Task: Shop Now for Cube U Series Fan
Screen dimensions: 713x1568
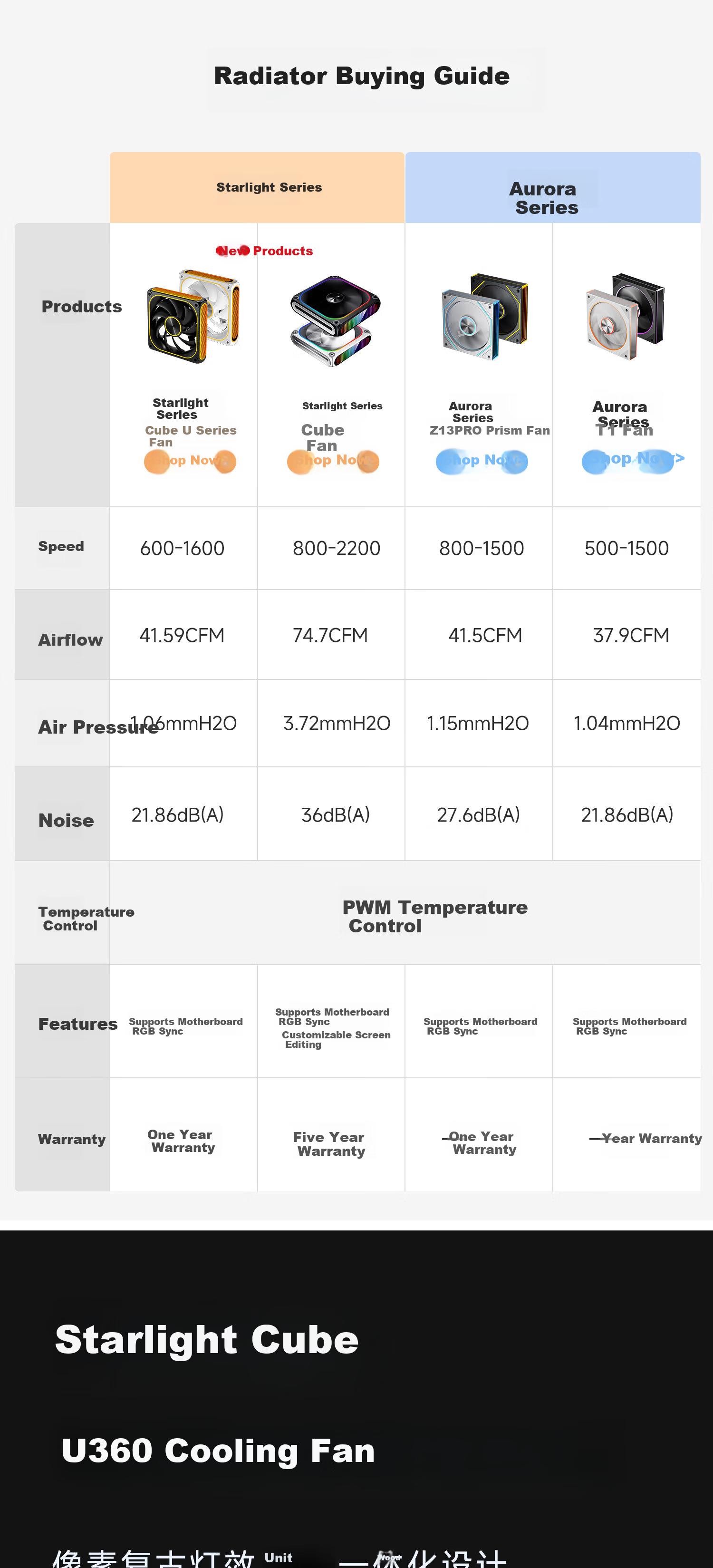Action: click(x=190, y=461)
